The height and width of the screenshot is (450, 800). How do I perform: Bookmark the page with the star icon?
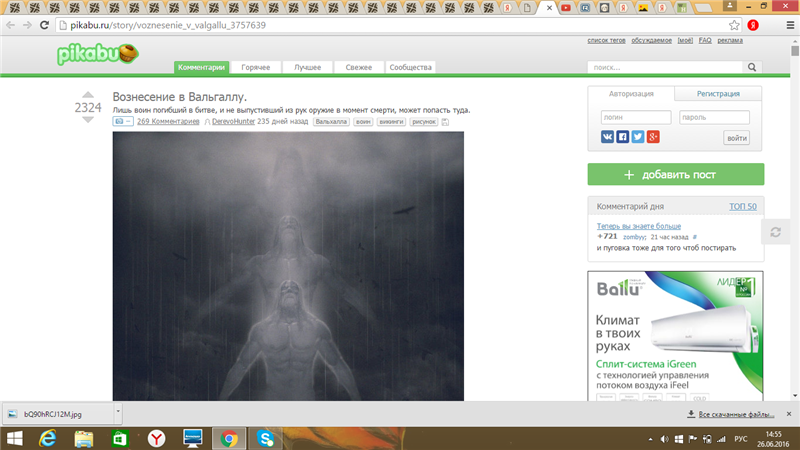coord(734,25)
